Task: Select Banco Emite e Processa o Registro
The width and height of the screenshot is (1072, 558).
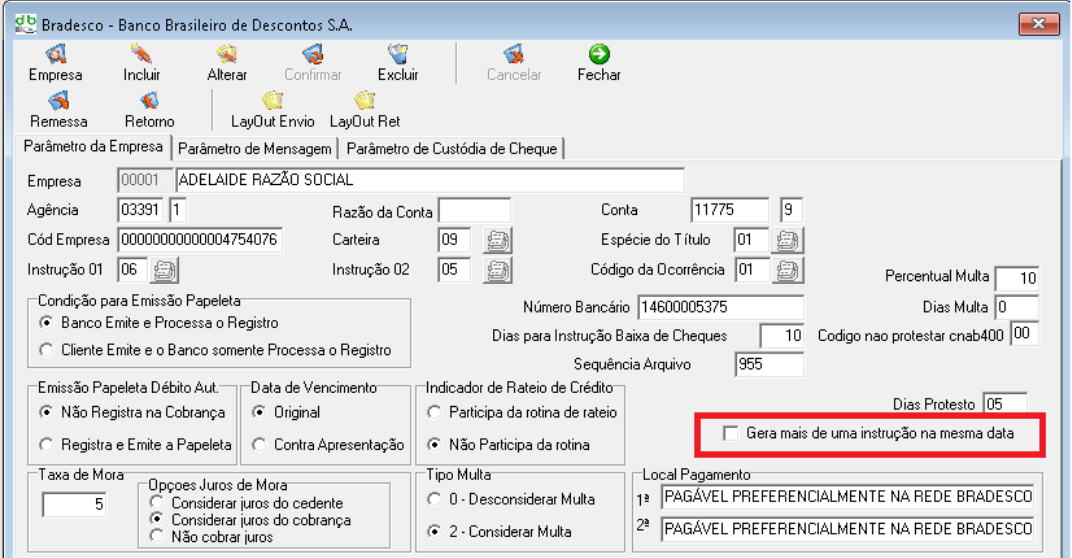Action: click(x=46, y=322)
